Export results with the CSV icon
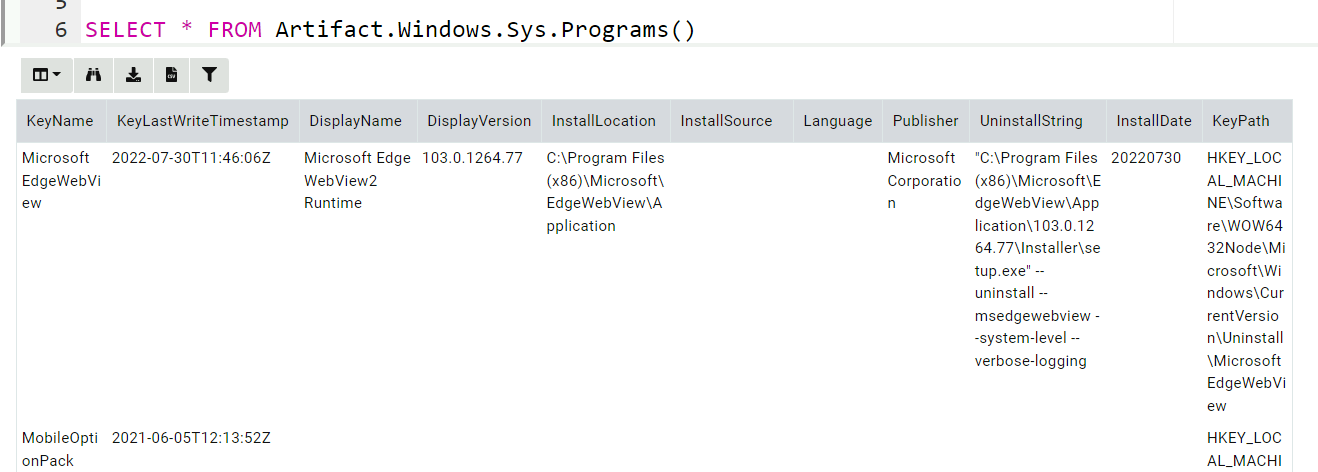 coord(171,75)
